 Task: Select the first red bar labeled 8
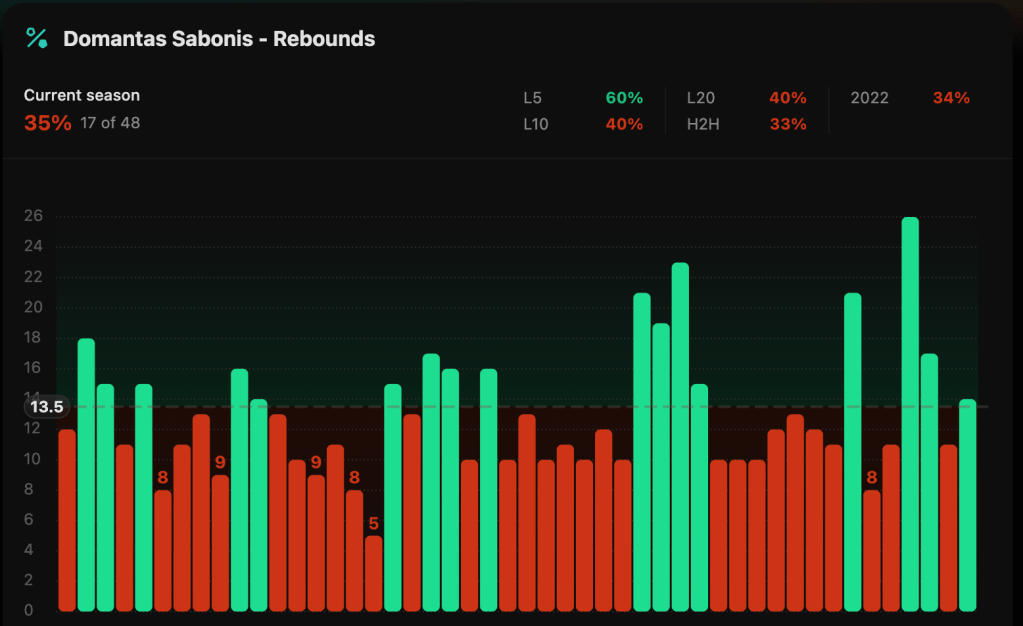(x=163, y=550)
